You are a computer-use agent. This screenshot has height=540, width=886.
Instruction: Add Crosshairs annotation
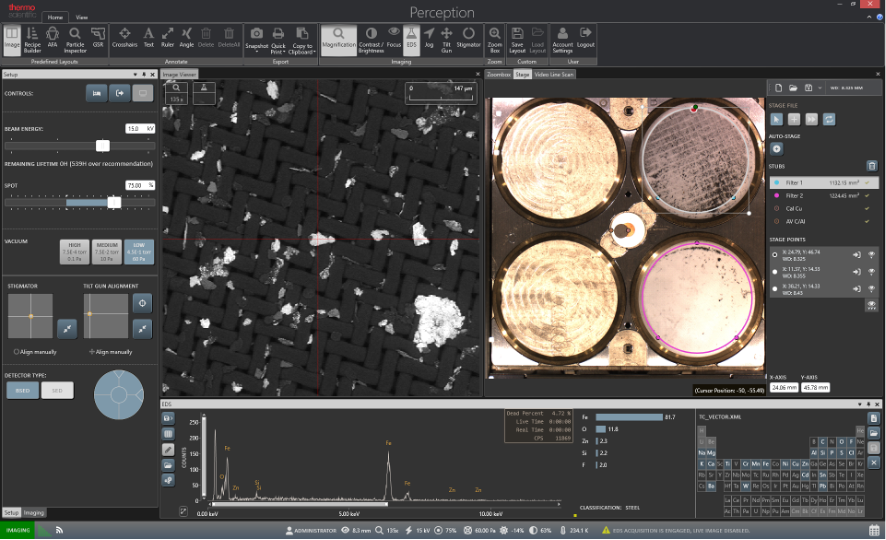tap(124, 37)
